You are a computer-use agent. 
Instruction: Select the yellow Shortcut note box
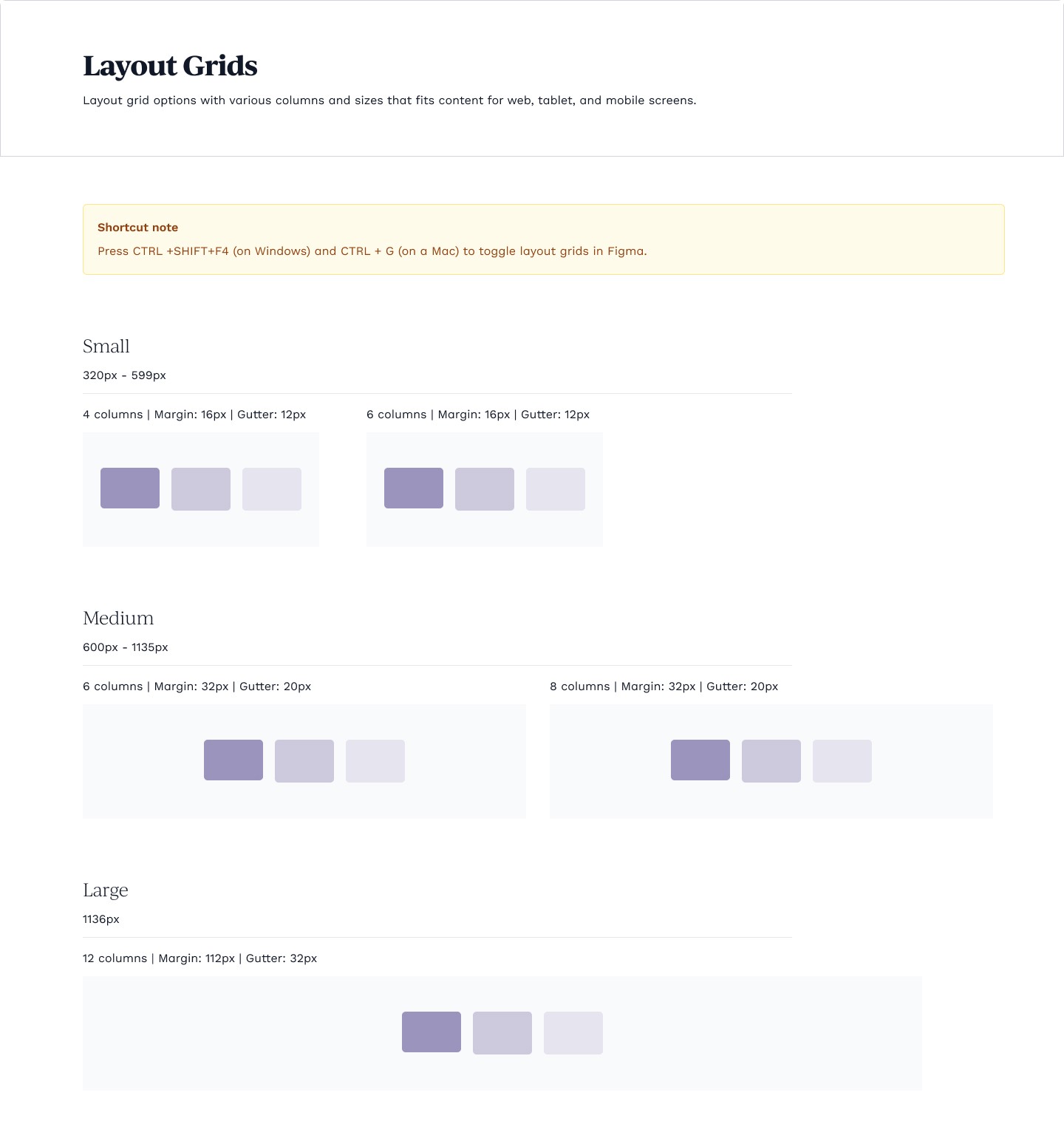coord(544,239)
